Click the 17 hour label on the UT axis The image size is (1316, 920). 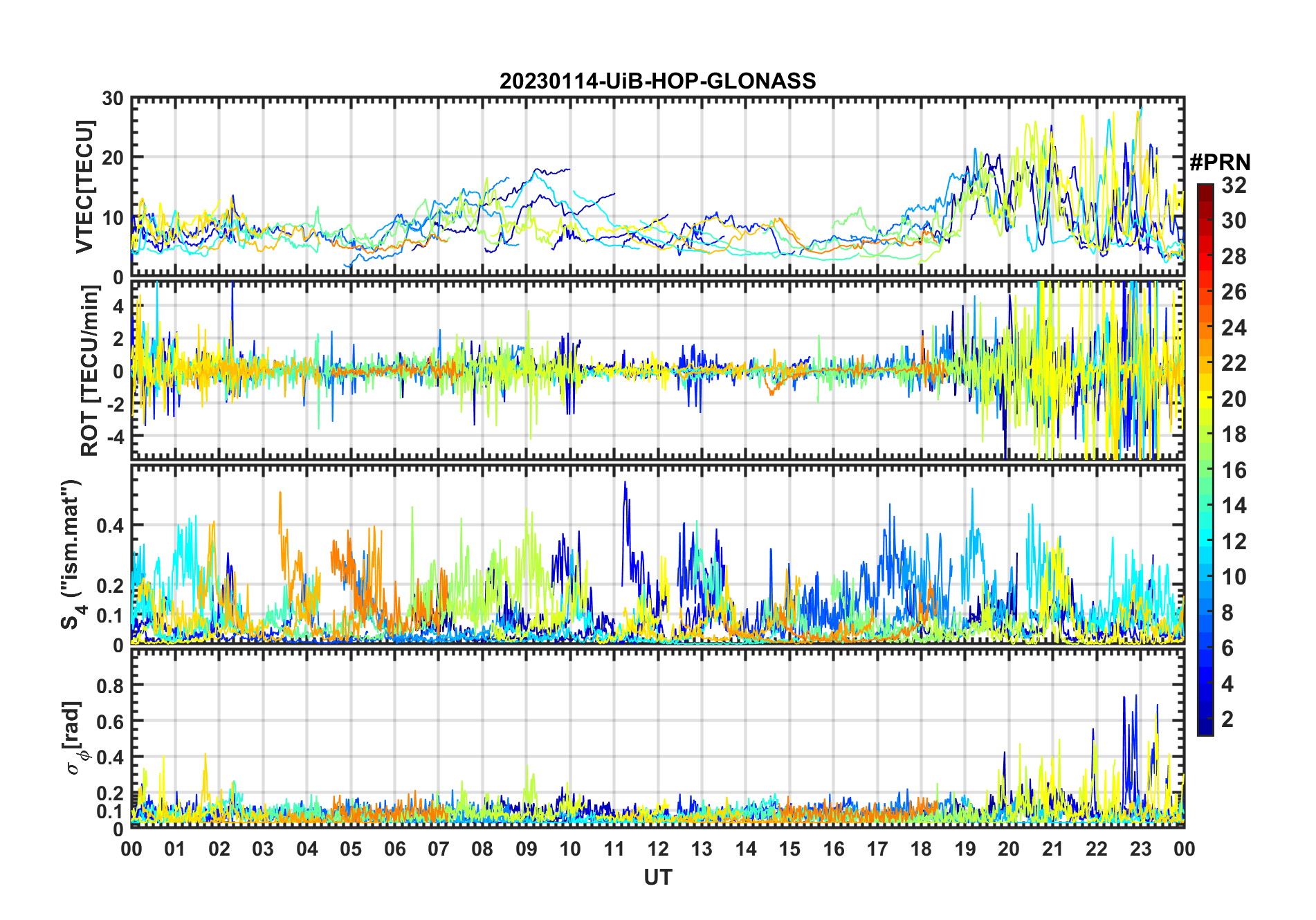point(877,849)
